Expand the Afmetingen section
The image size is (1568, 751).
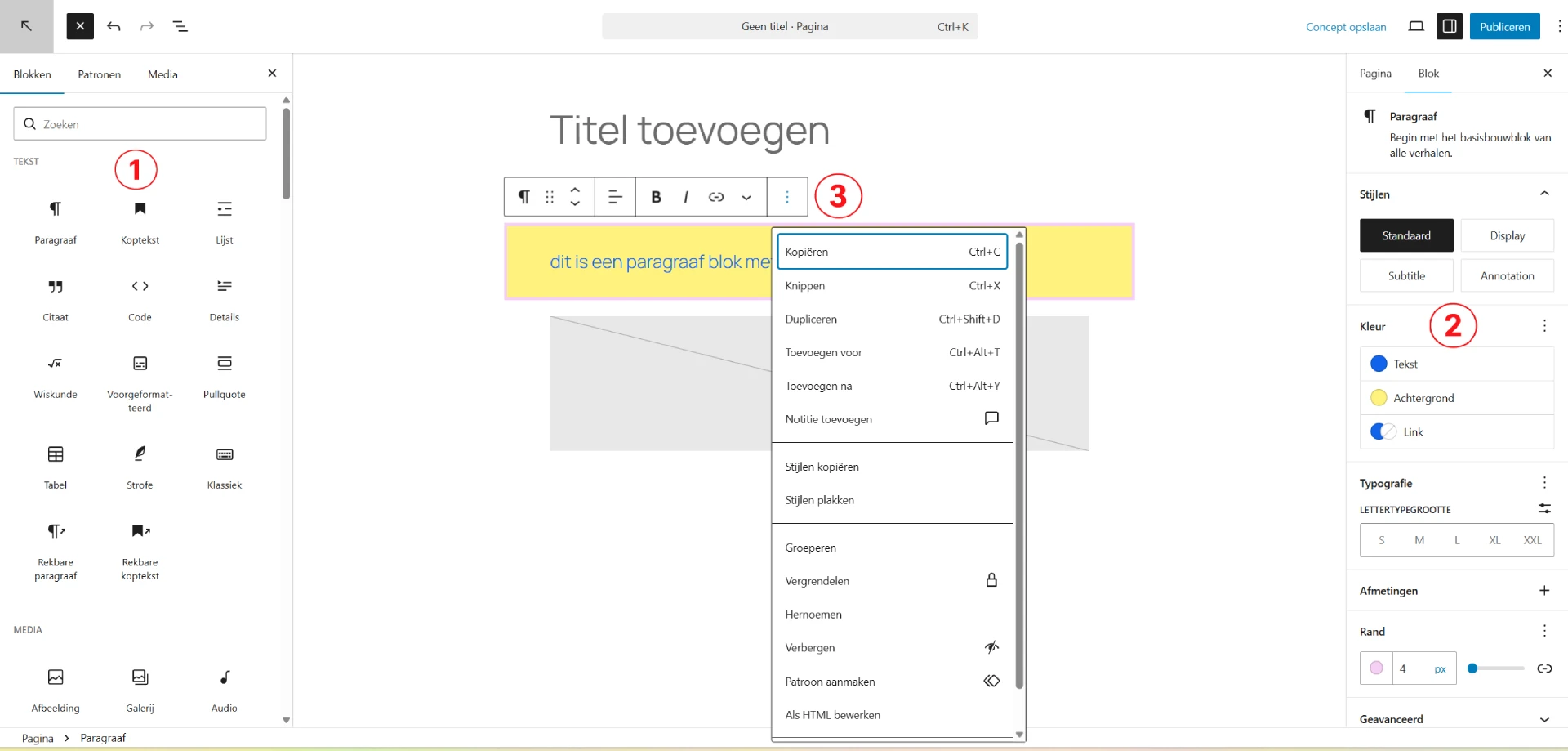pos(1544,590)
